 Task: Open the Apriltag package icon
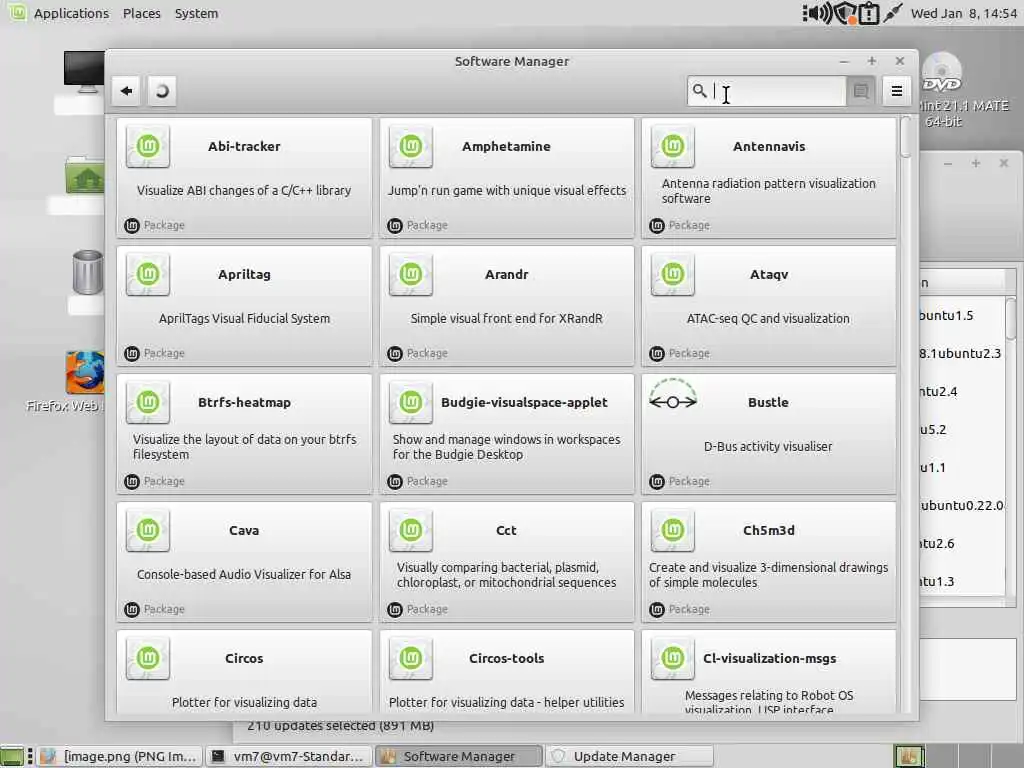(148, 274)
